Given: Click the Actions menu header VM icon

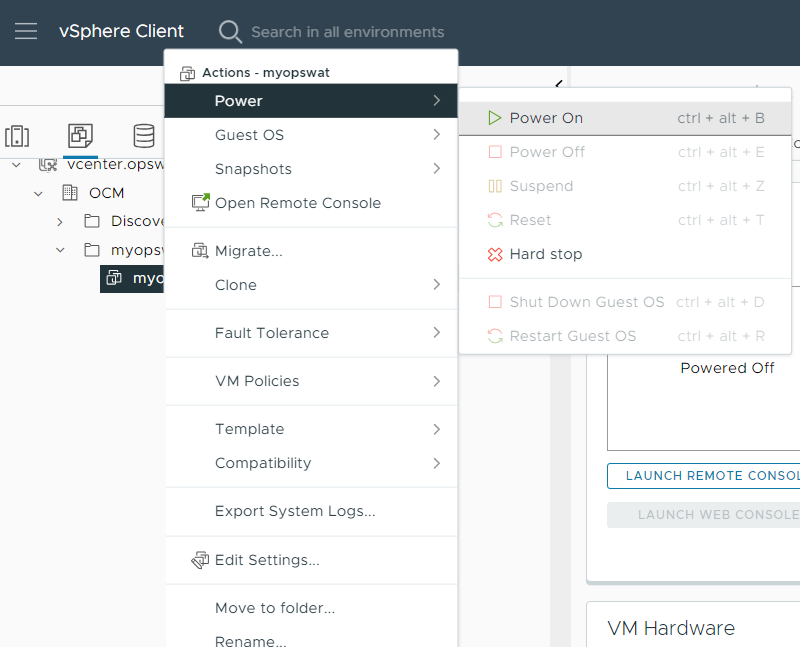Looking at the screenshot, I should coord(187,73).
